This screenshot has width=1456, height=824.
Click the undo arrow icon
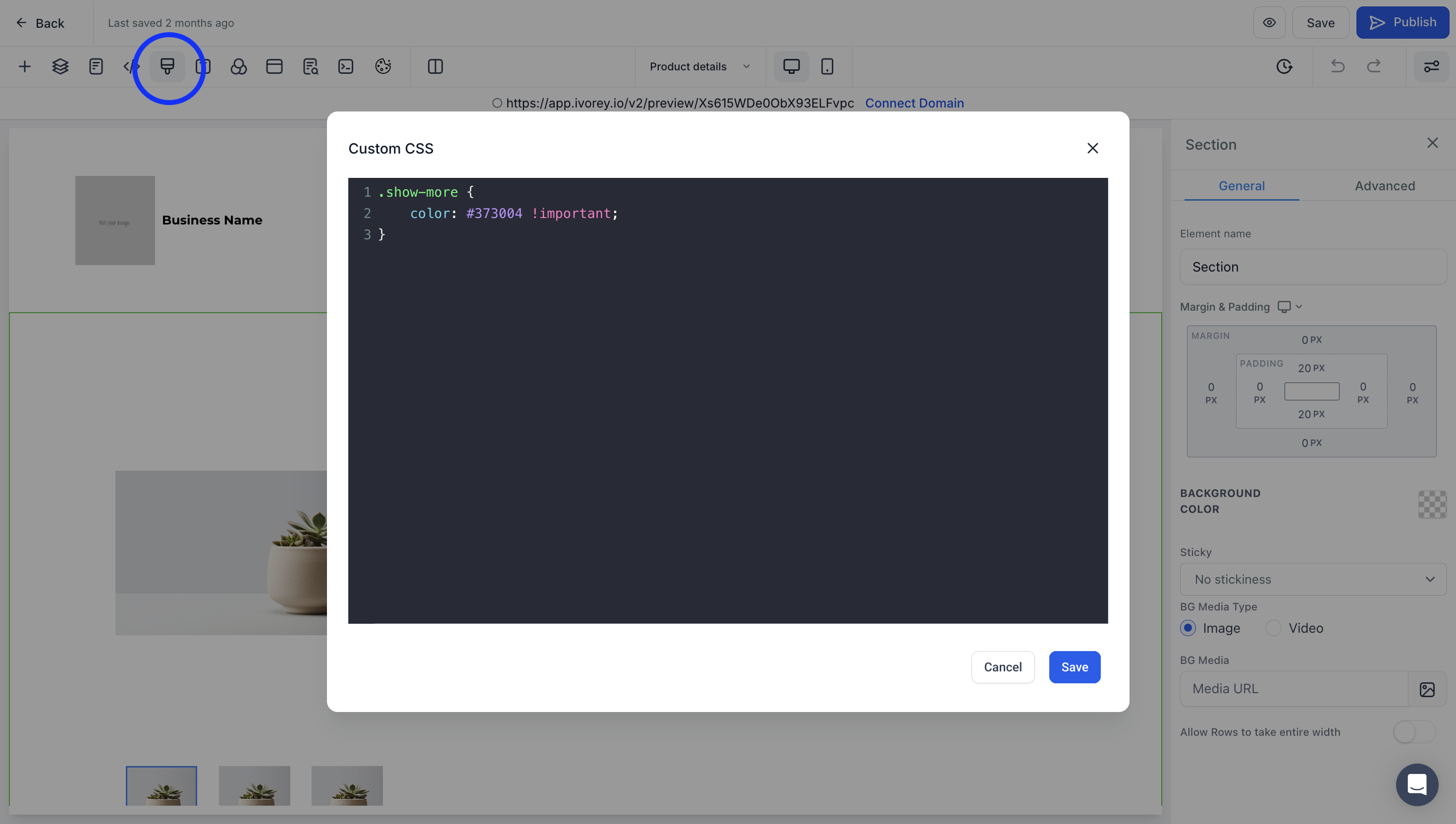[x=1338, y=67]
